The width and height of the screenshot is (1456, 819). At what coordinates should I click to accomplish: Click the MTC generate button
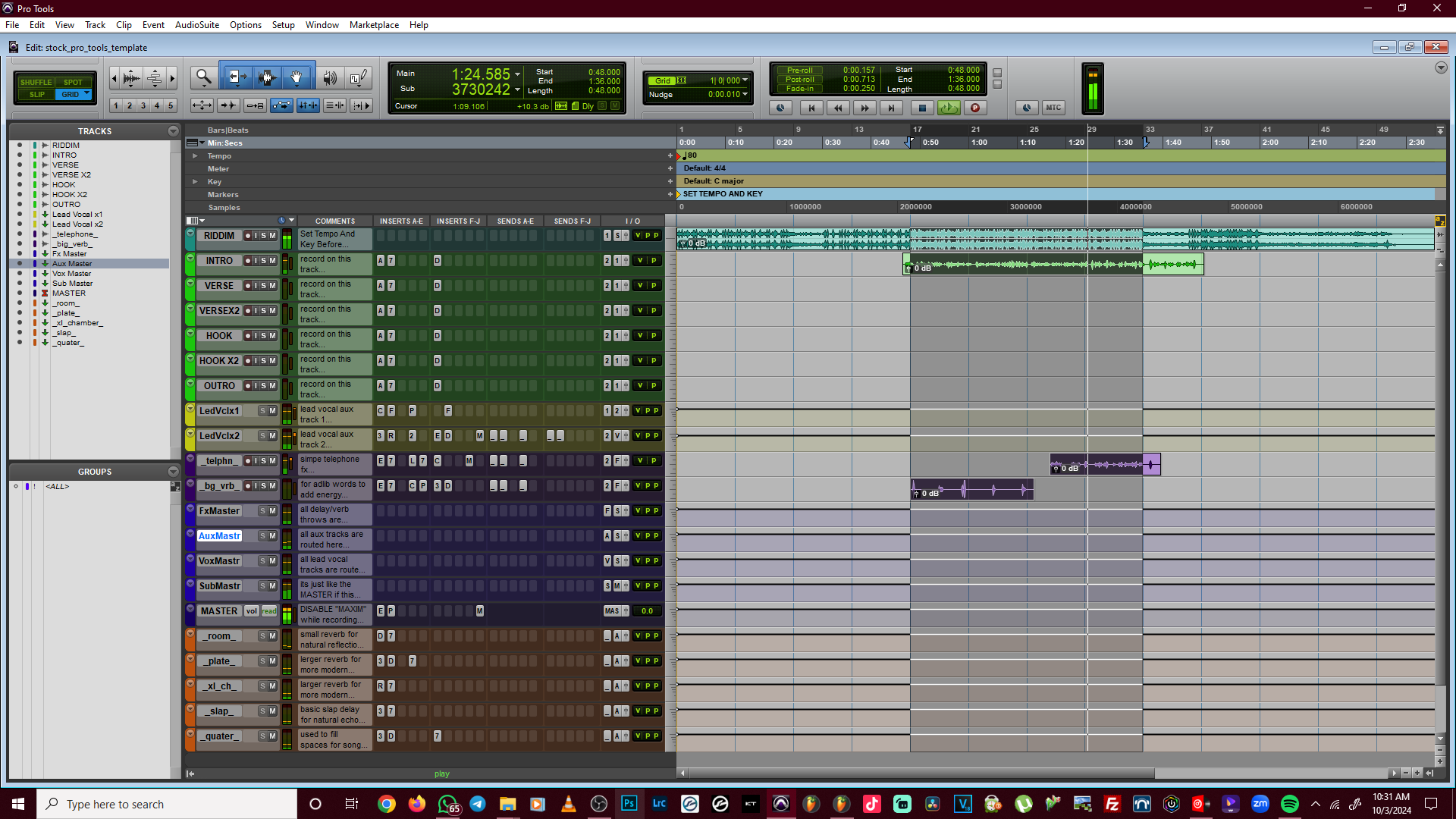1053,108
